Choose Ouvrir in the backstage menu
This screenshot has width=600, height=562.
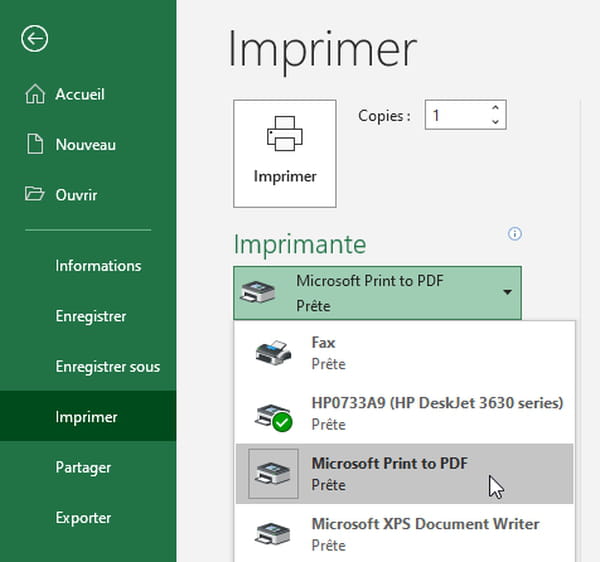tap(88, 195)
